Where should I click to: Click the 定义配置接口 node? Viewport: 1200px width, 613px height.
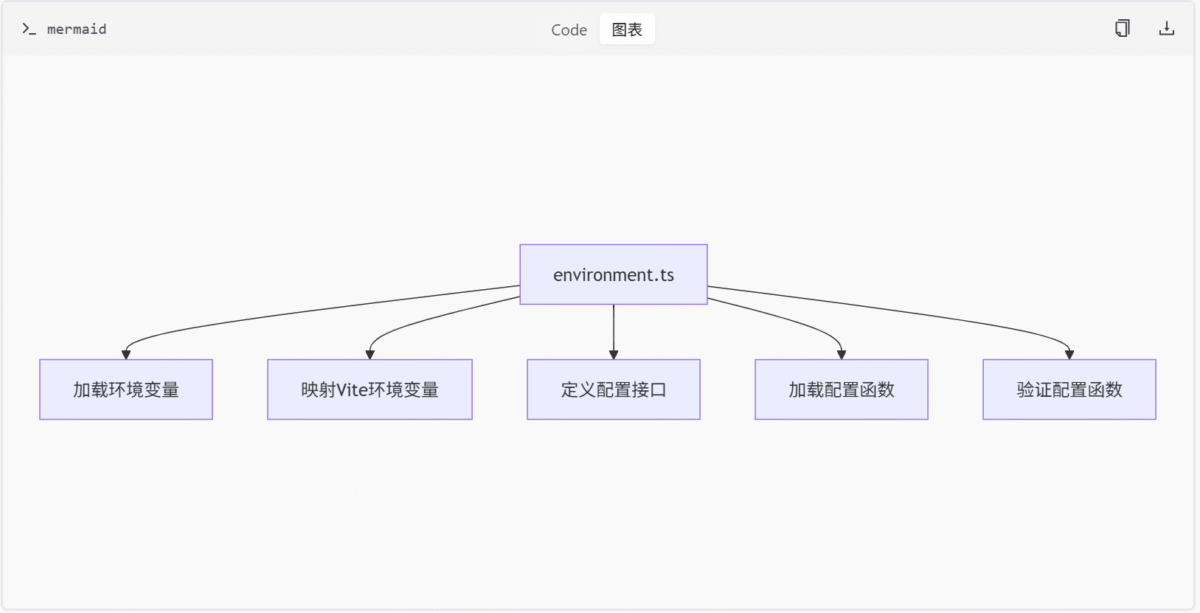[x=613, y=389]
